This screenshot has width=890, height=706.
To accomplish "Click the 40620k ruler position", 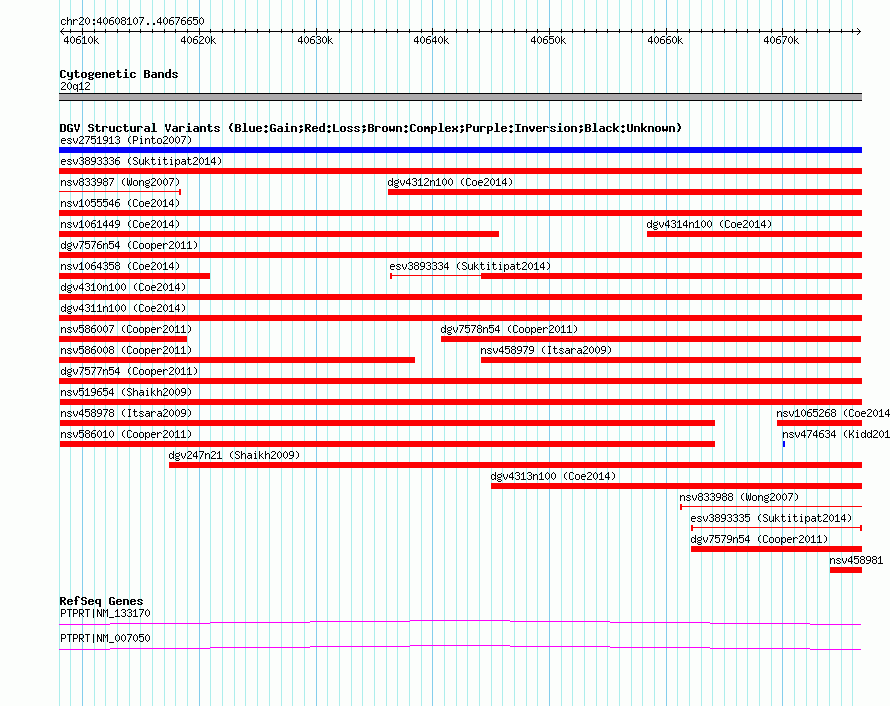I will click(x=198, y=40).
